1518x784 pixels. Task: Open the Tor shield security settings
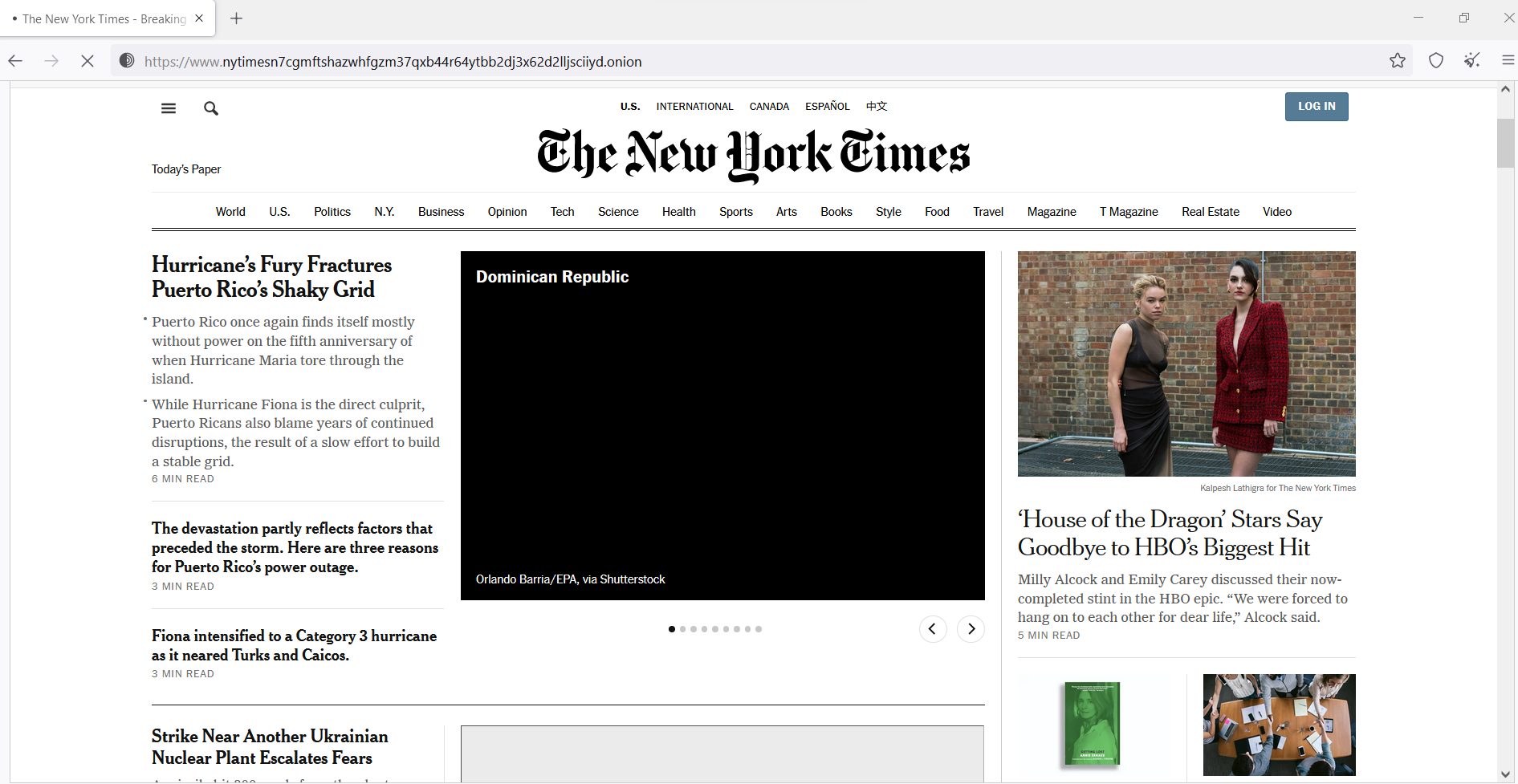click(x=1435, y=60)
